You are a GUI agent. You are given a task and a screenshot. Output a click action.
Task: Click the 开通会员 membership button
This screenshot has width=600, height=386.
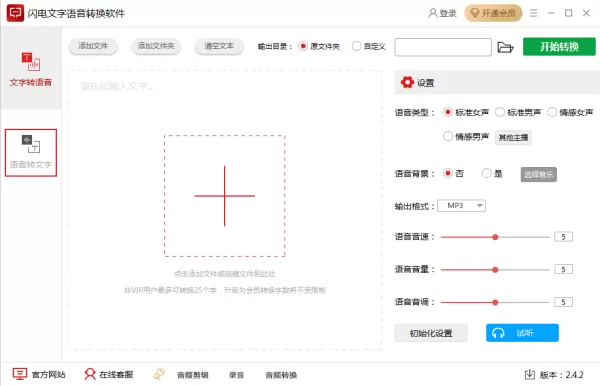pos(493,13)
